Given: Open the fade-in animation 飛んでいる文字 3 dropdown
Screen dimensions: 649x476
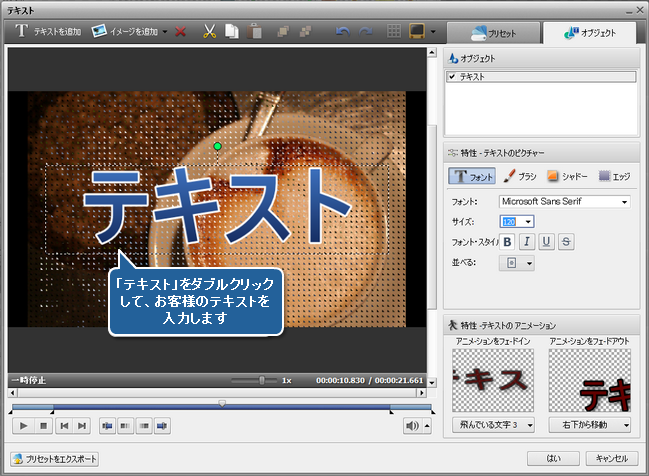Looking at the screenshot, I should point(493,425).
